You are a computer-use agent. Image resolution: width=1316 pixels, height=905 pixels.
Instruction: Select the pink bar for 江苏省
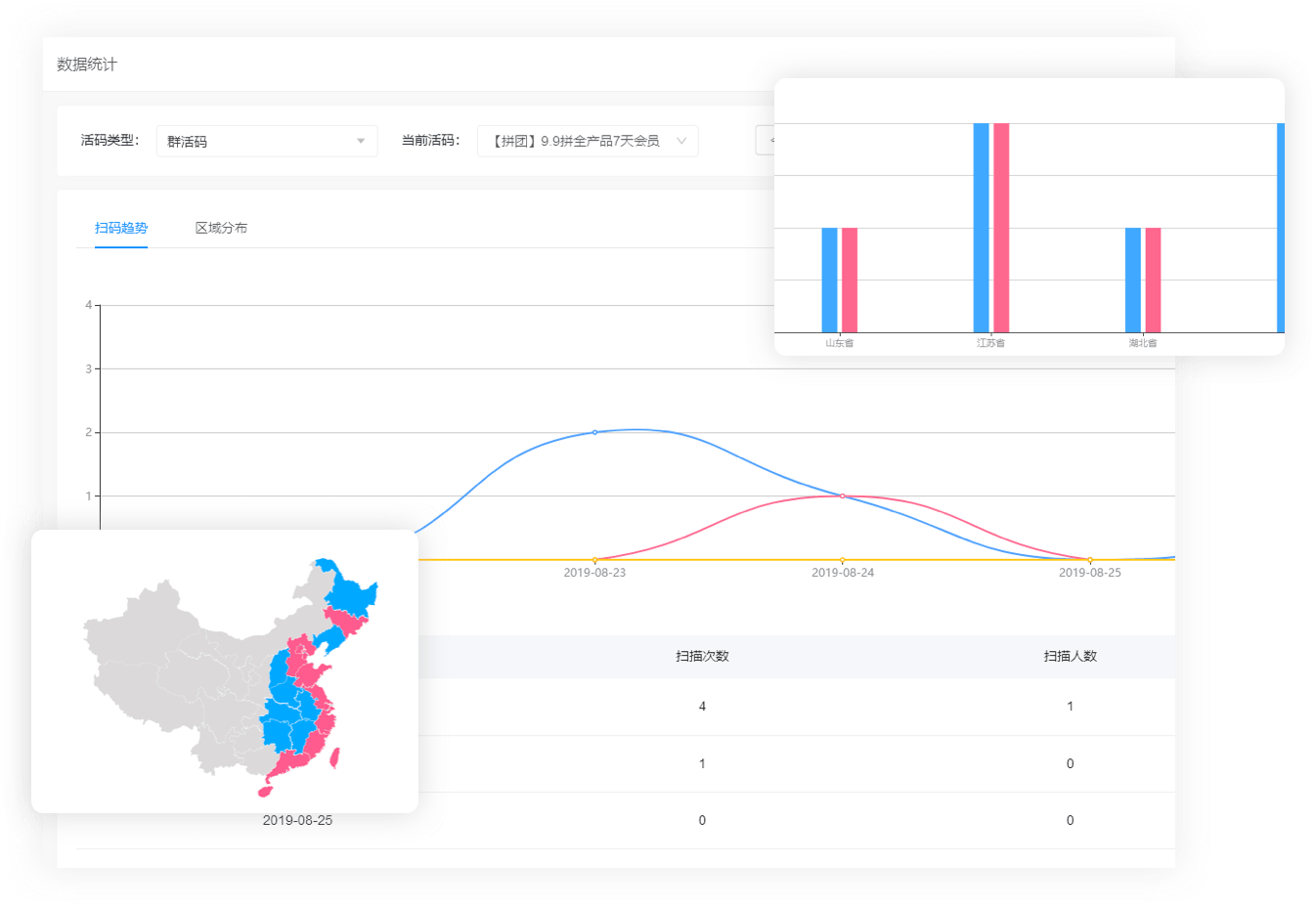pos(1001,228)
